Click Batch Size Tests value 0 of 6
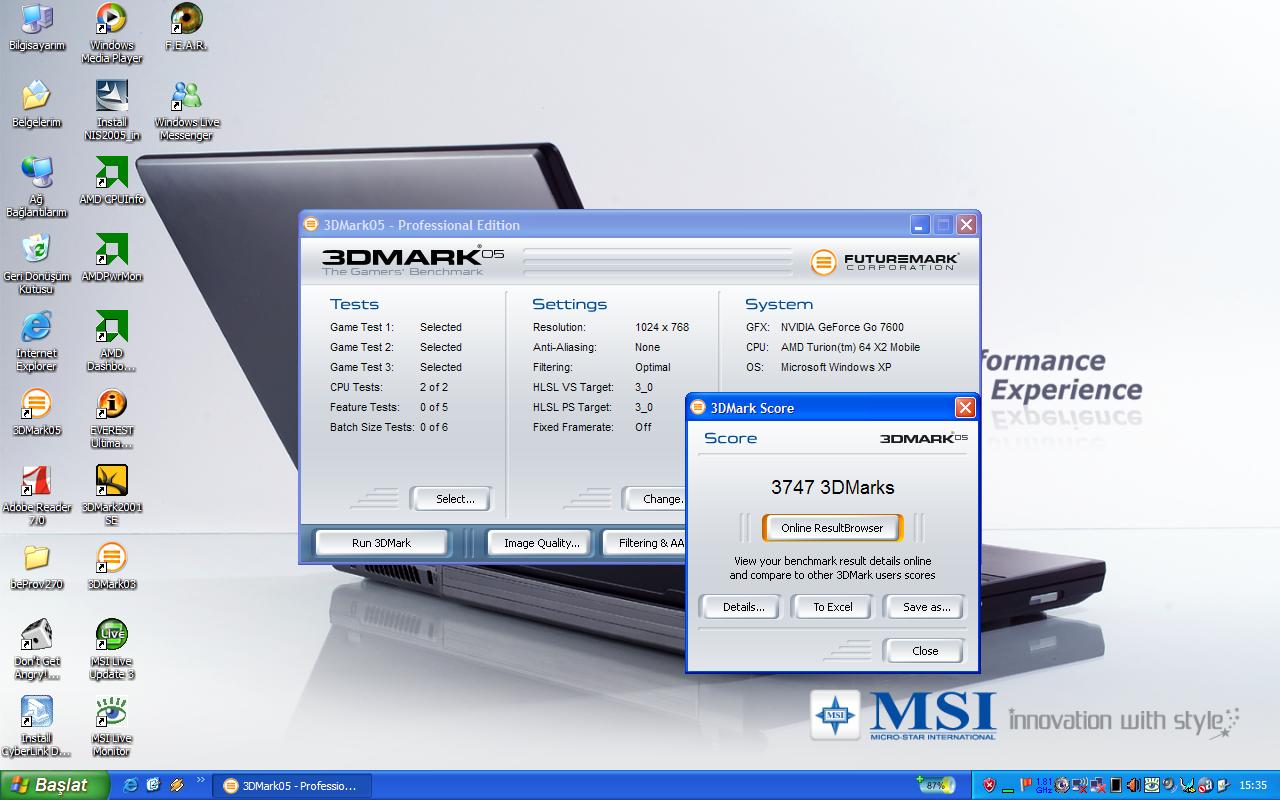Screen dimensions: 1280x800 click(x=434, y=427)
